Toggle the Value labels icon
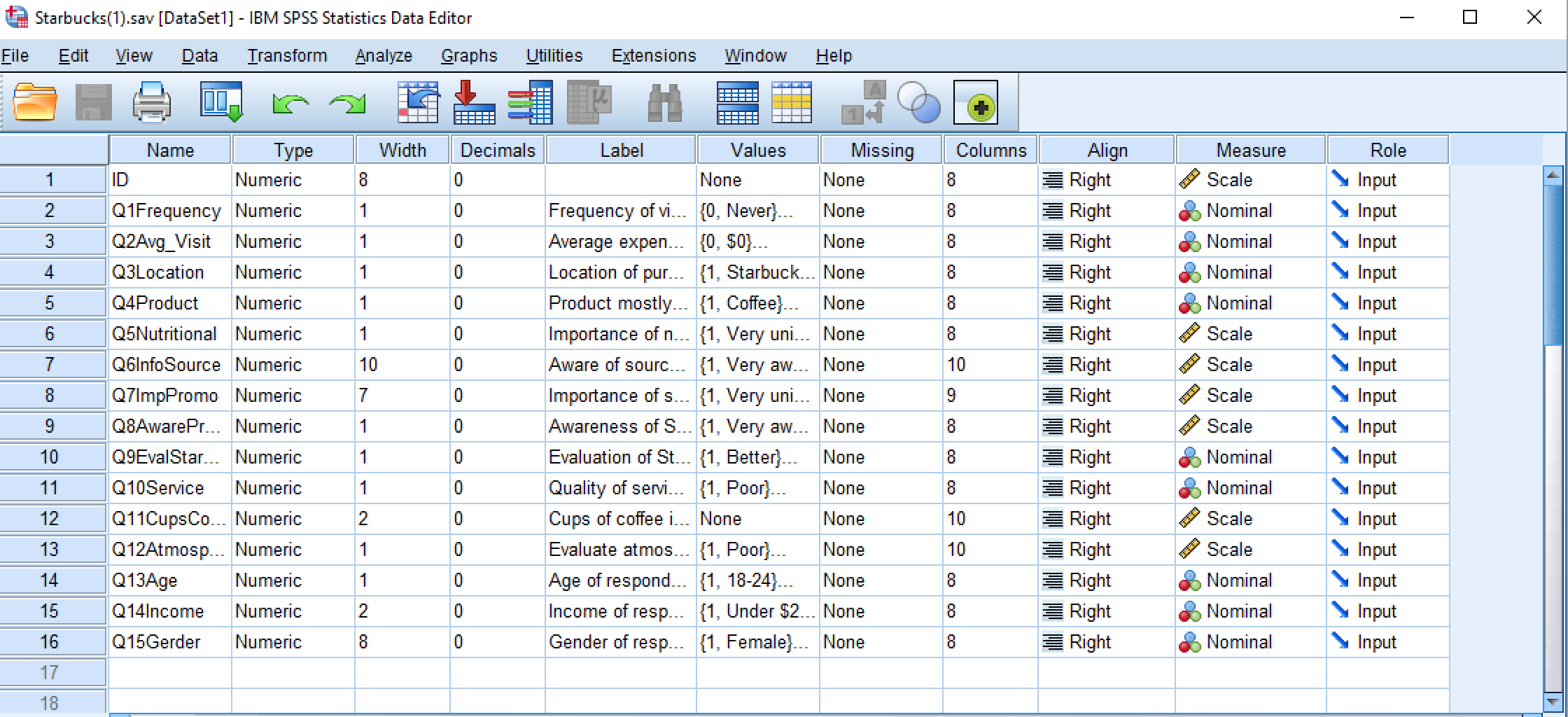Viewport: 1568px width, 717px height. pos(864,102)
